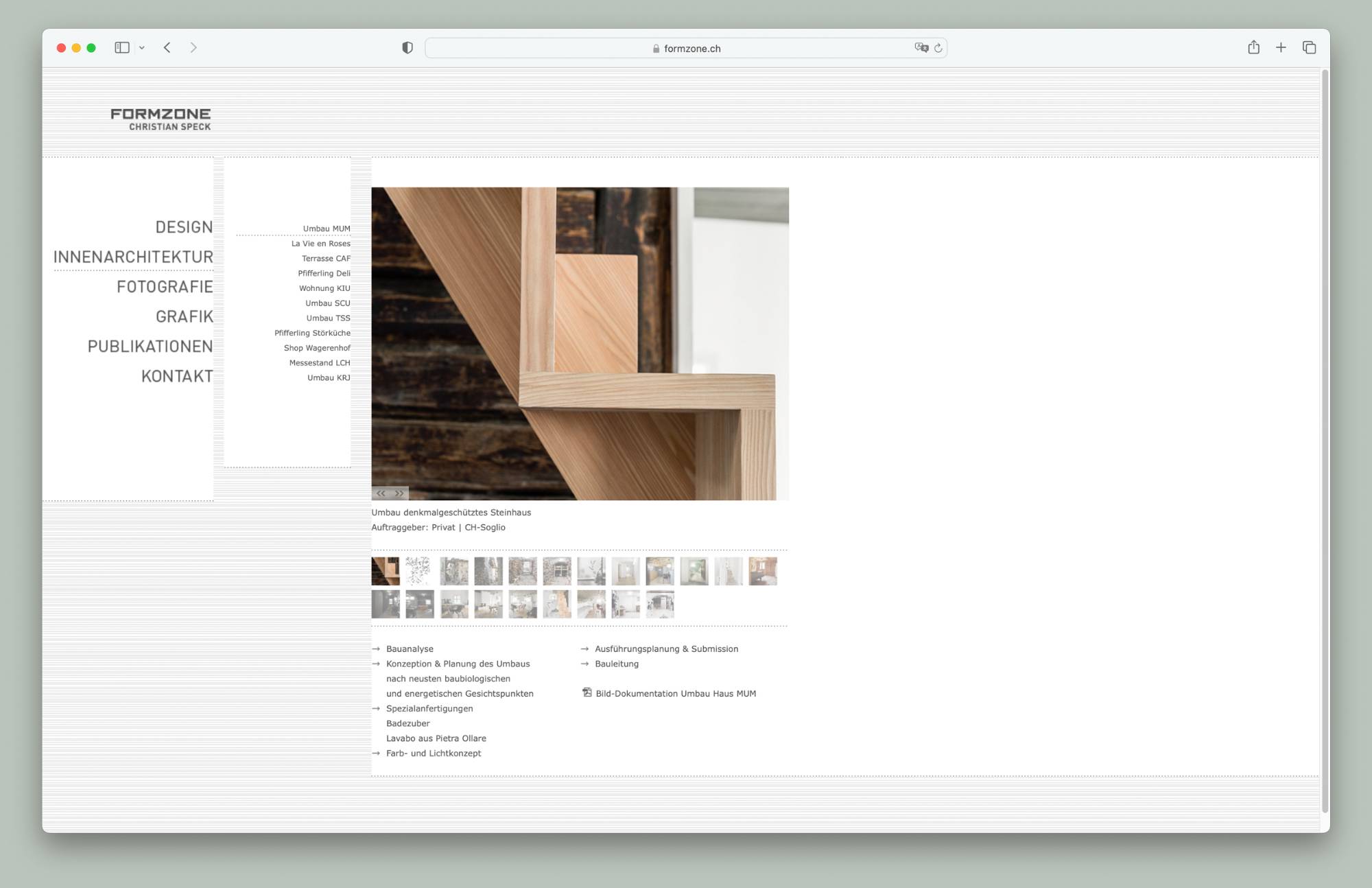Click the FORMZONE Christian Speck logo
The width and height of the screenshot is (1372, 888).
pos(161,119)
